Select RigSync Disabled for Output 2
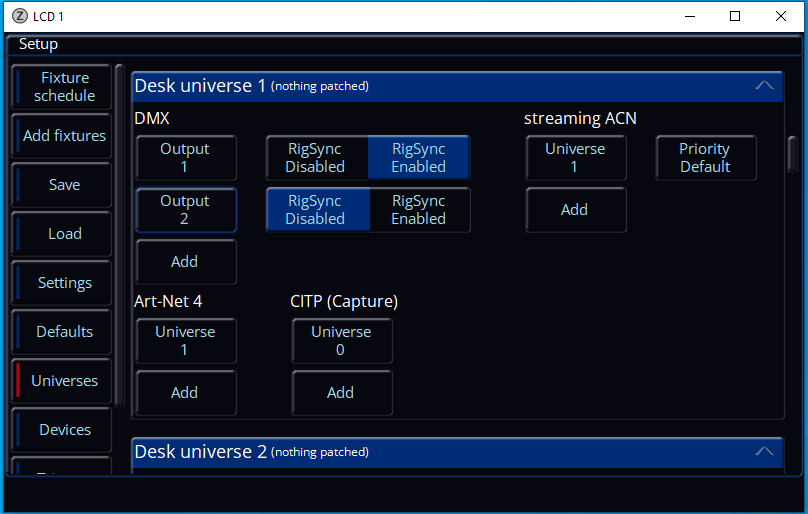808x514 pixels. coord(316,210)
